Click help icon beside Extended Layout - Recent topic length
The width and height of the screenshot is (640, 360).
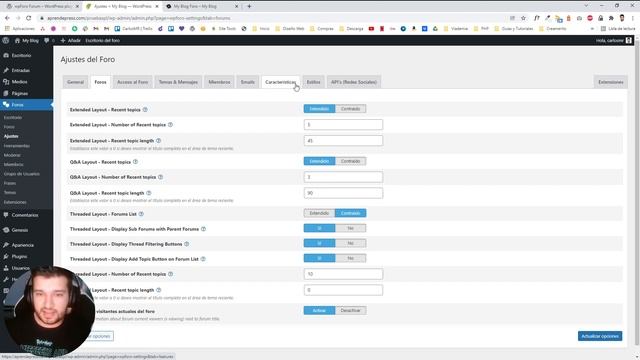(158, 140)
